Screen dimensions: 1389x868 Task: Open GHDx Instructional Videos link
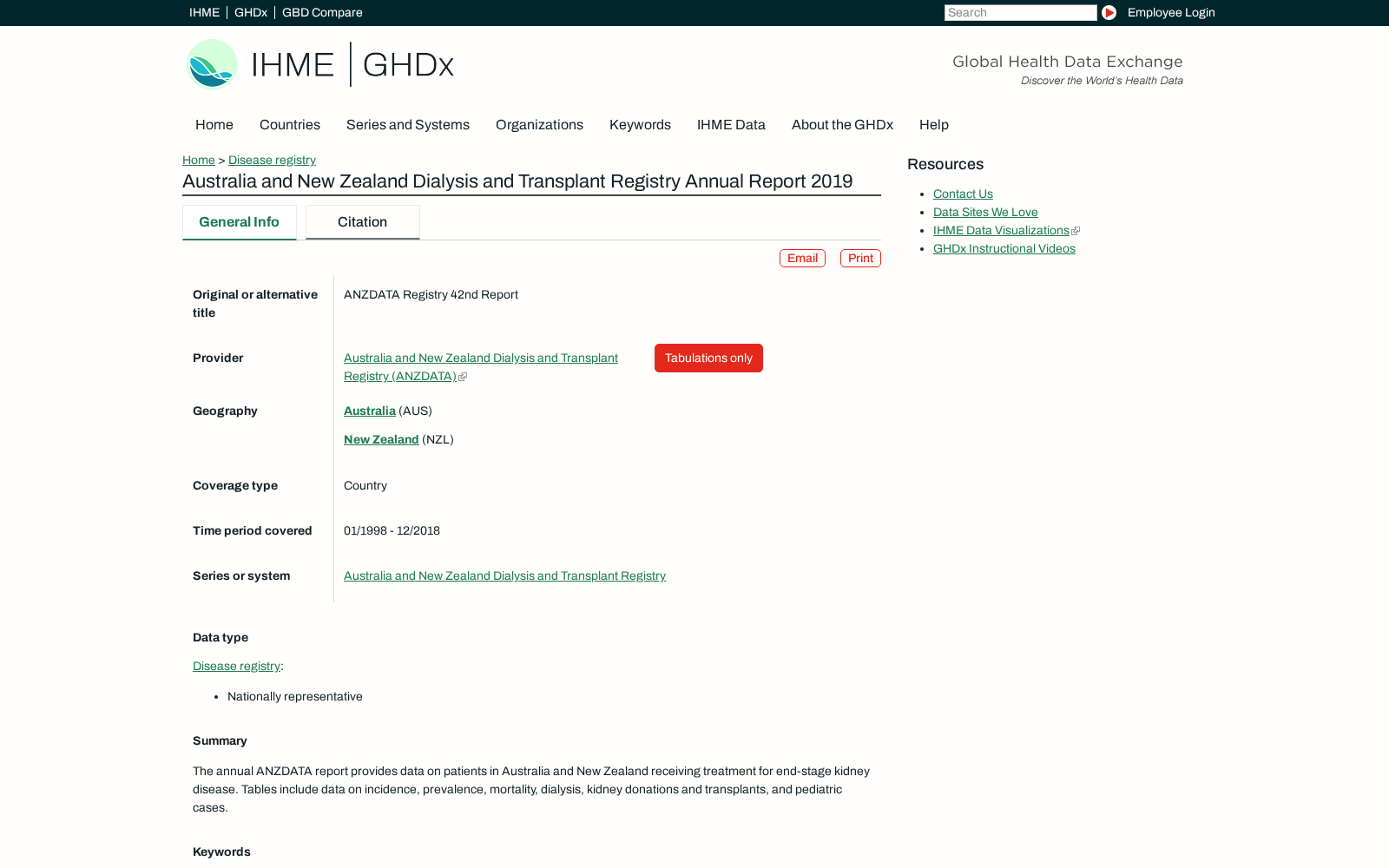(1004, 249)
